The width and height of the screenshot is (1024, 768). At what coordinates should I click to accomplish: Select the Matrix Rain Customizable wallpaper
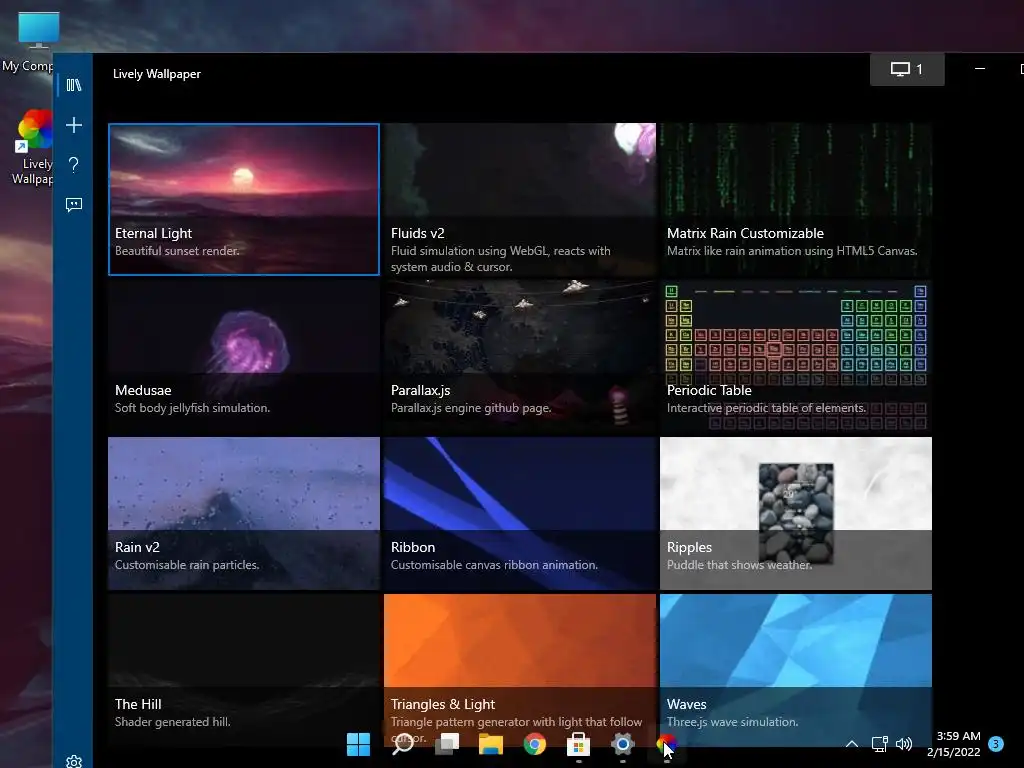[795, 199]
